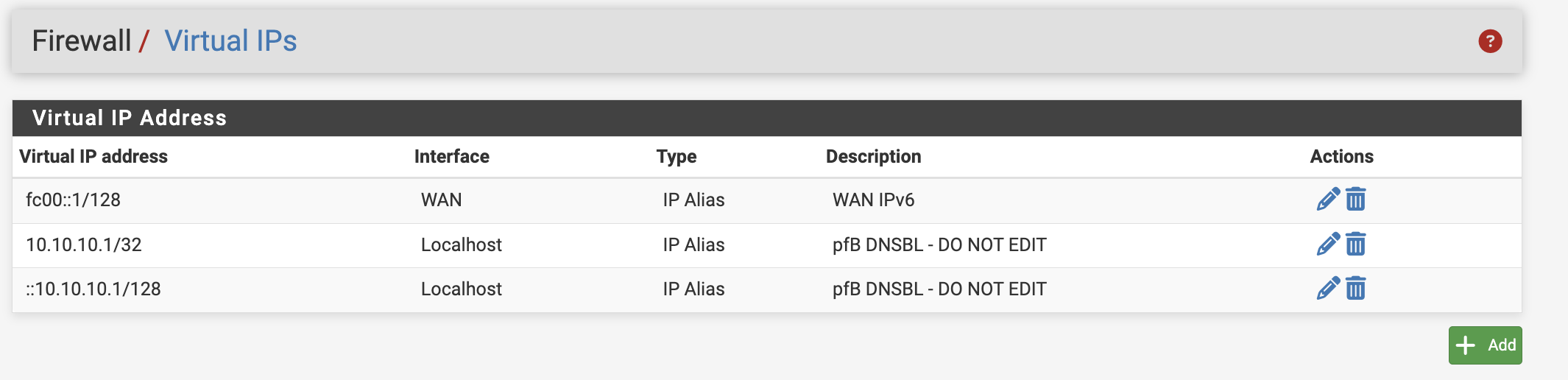Click the Type column header

(676, 157)
